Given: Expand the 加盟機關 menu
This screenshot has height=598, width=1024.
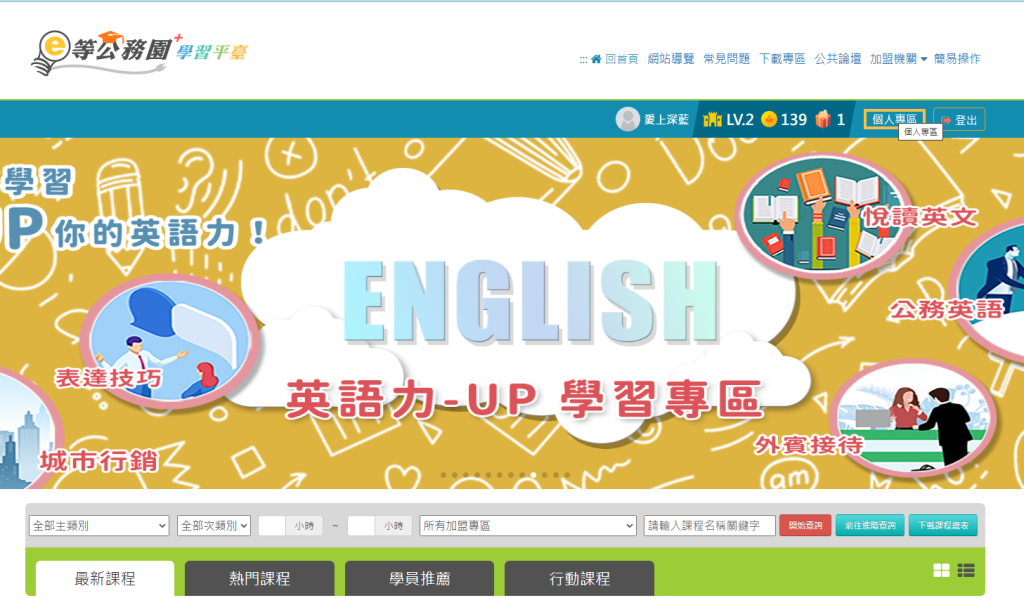Looking at the screenshot, I should click(x=898, y=59).
